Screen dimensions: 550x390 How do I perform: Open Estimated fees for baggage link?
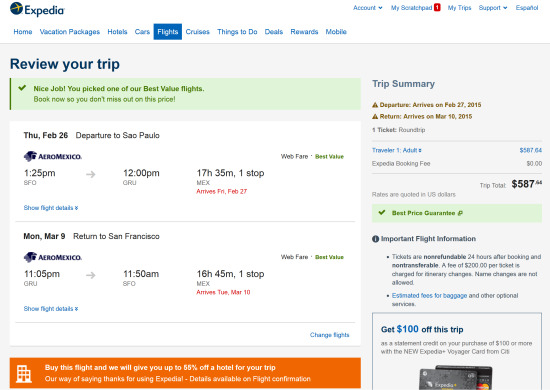click(429, 296)
